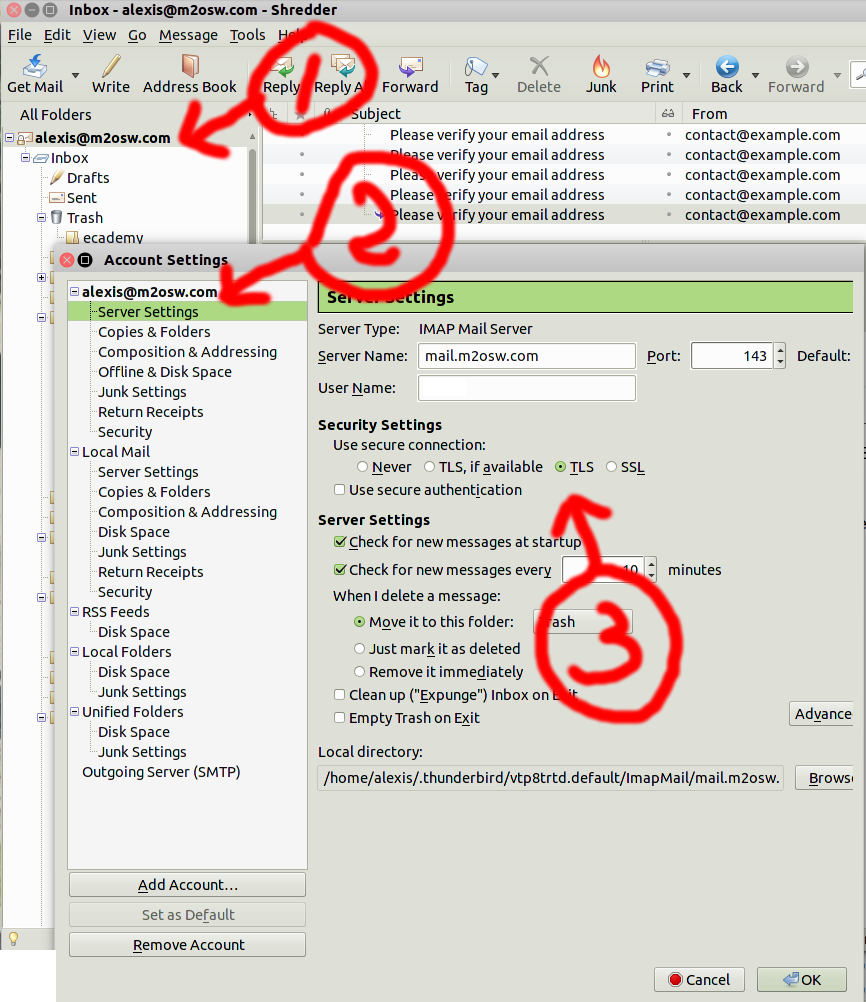Click the Inbox folder icon
Screen dimensions: 866x1002
41,158
